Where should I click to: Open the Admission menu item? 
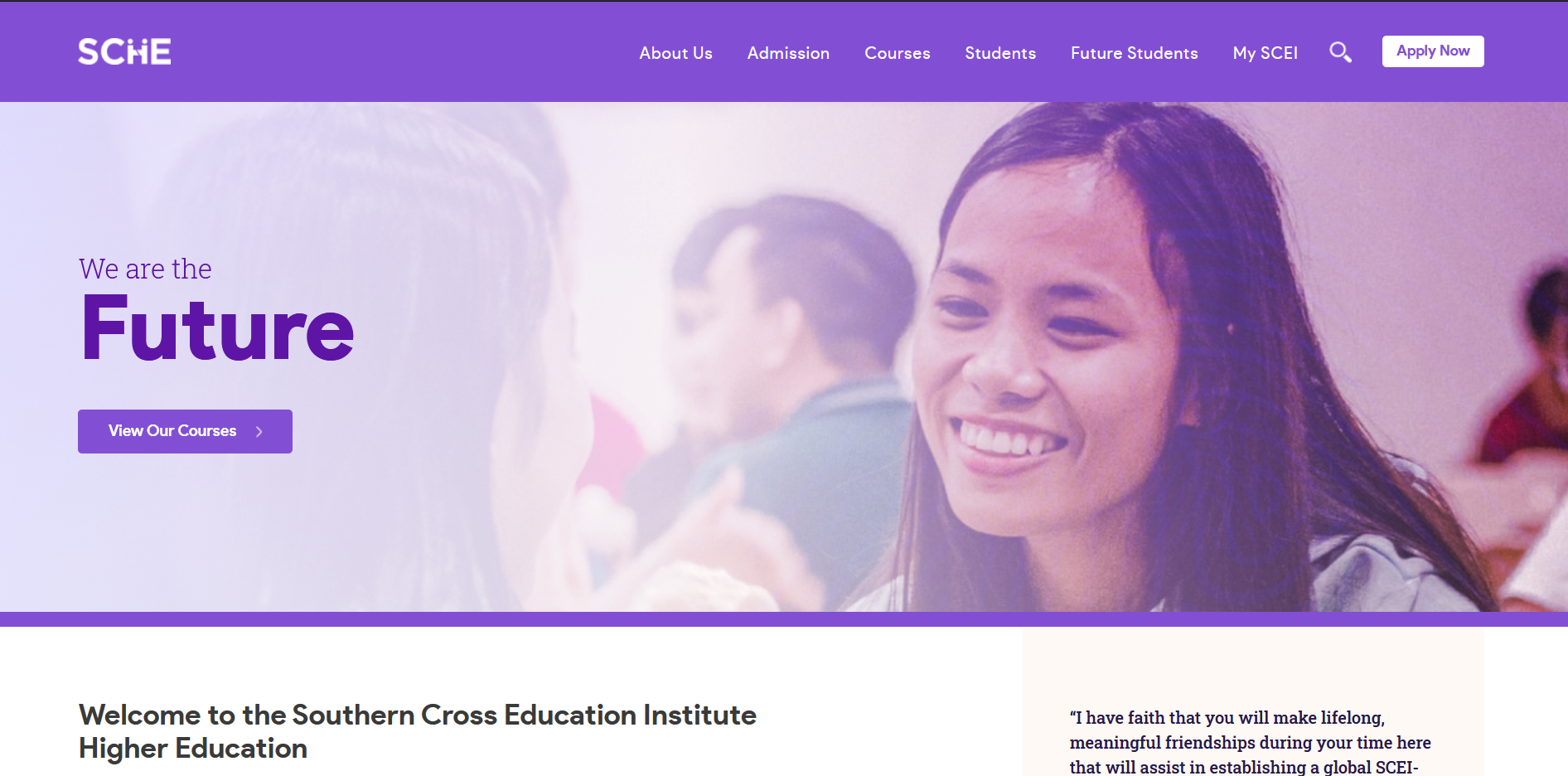(788, 53)
